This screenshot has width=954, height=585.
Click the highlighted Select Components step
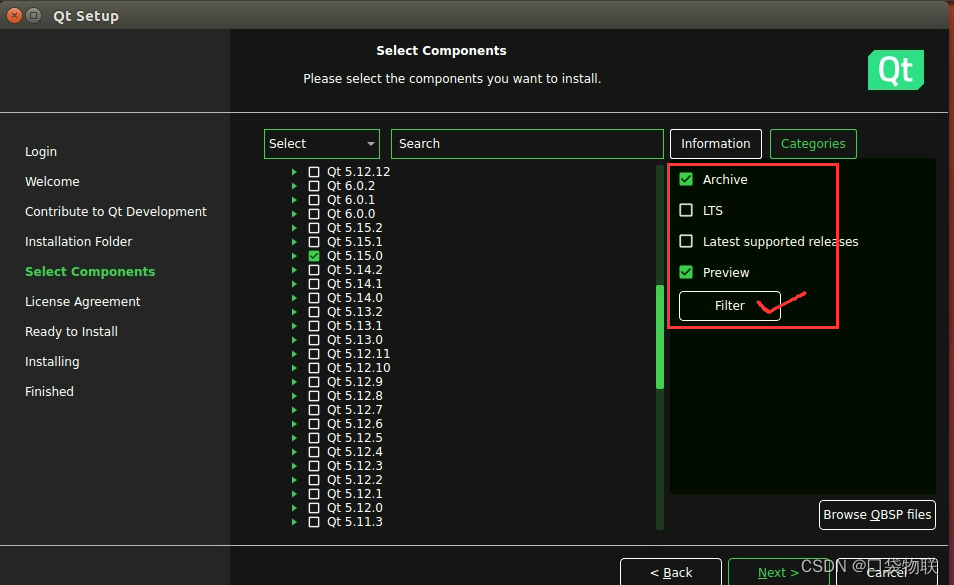[x=90, y=272]
